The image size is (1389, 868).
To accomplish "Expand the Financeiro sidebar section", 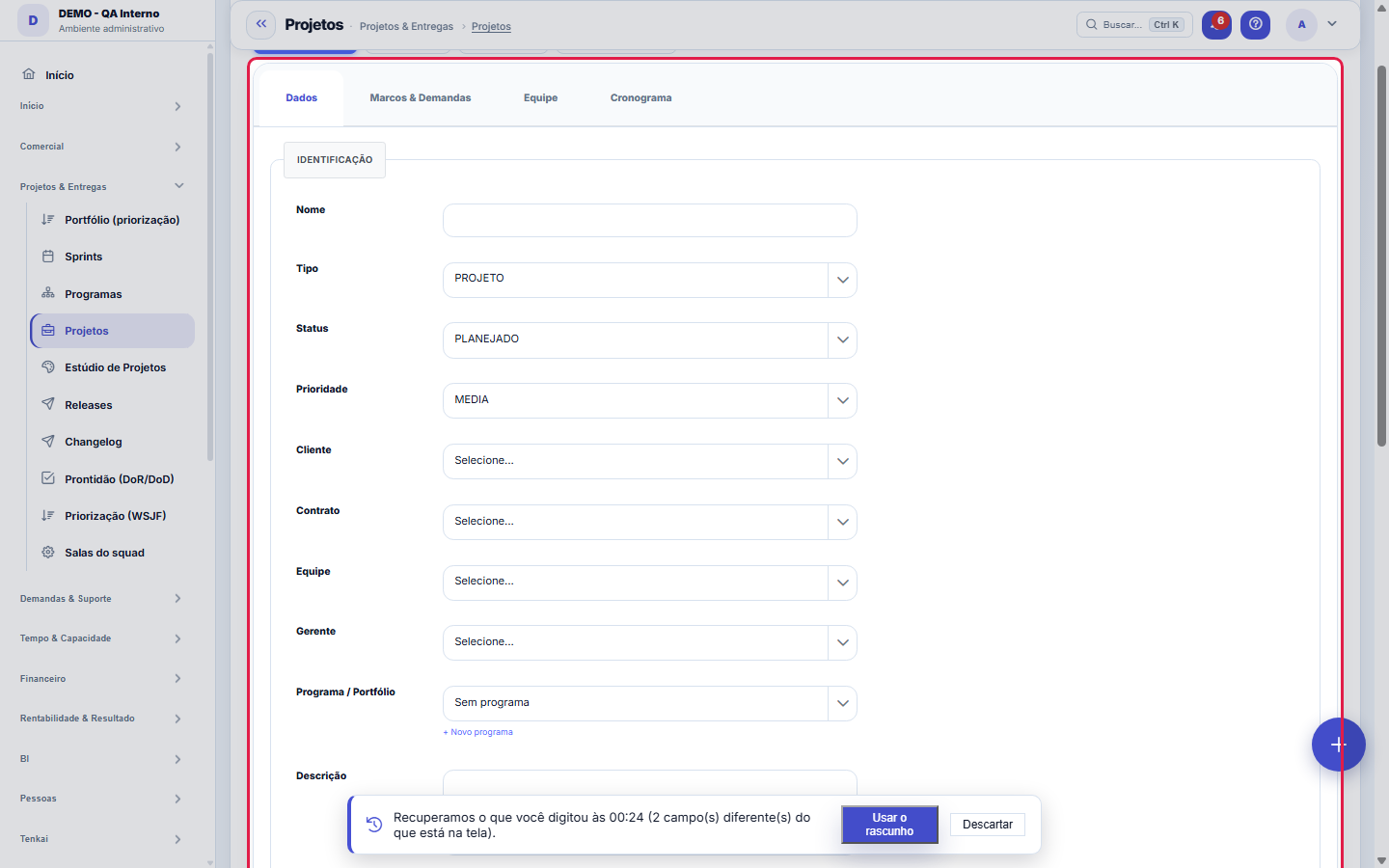I will [101, 679].
